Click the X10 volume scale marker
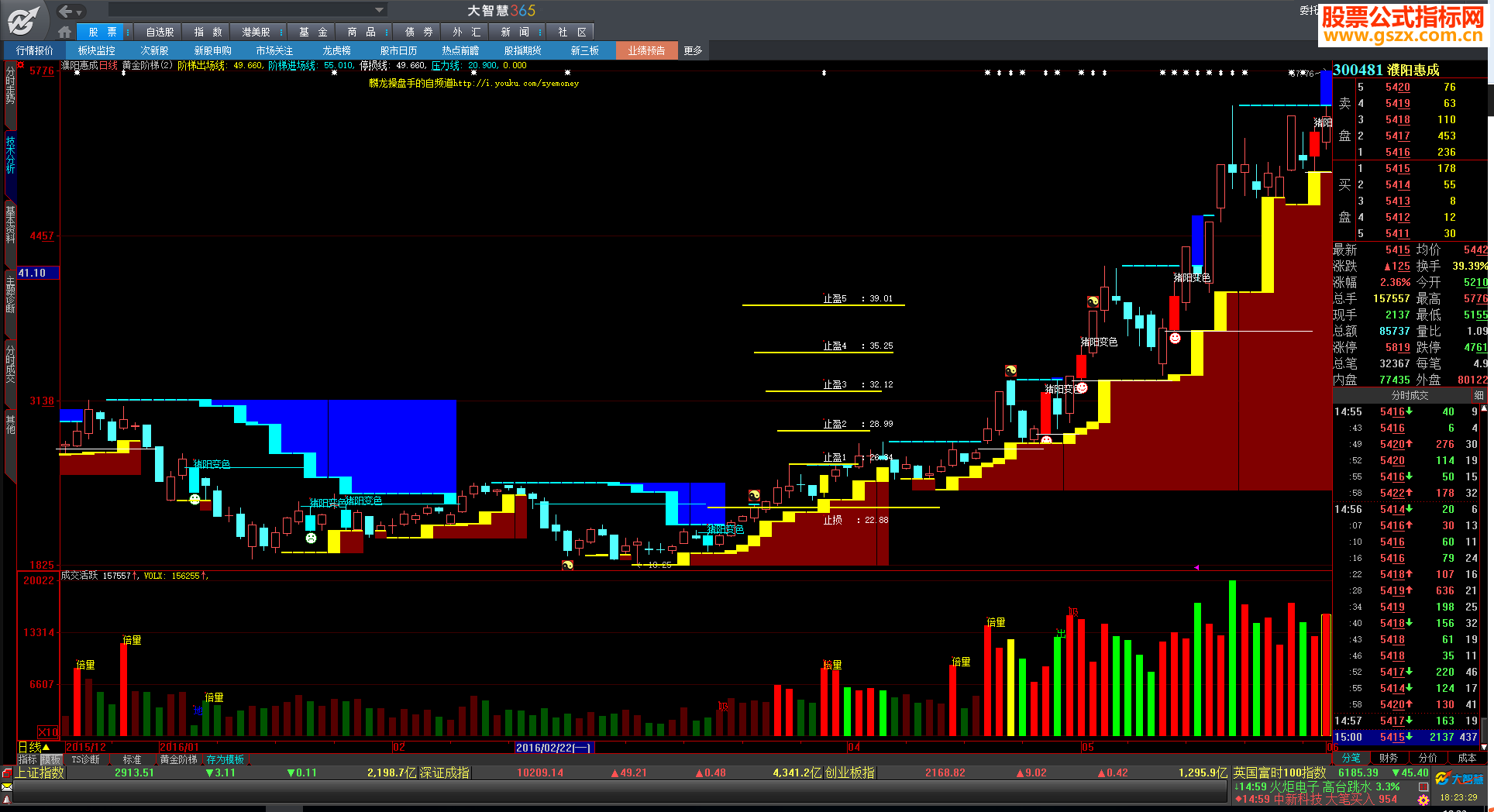The width and height of the screenshot is (1494, 812). pyautogui.click(x=48, y=731)
